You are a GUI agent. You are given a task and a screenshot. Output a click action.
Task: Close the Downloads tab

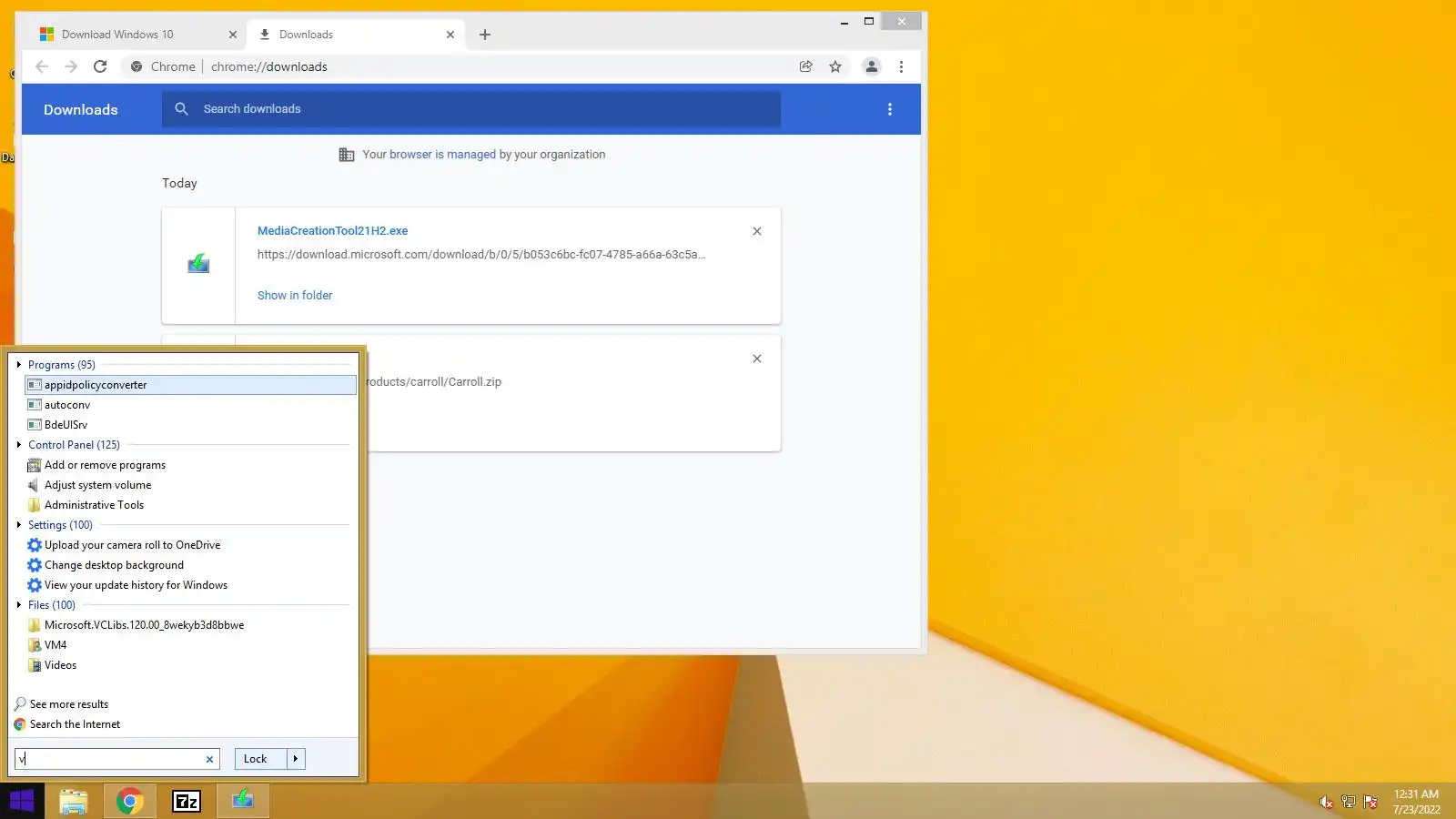point(450,35)
